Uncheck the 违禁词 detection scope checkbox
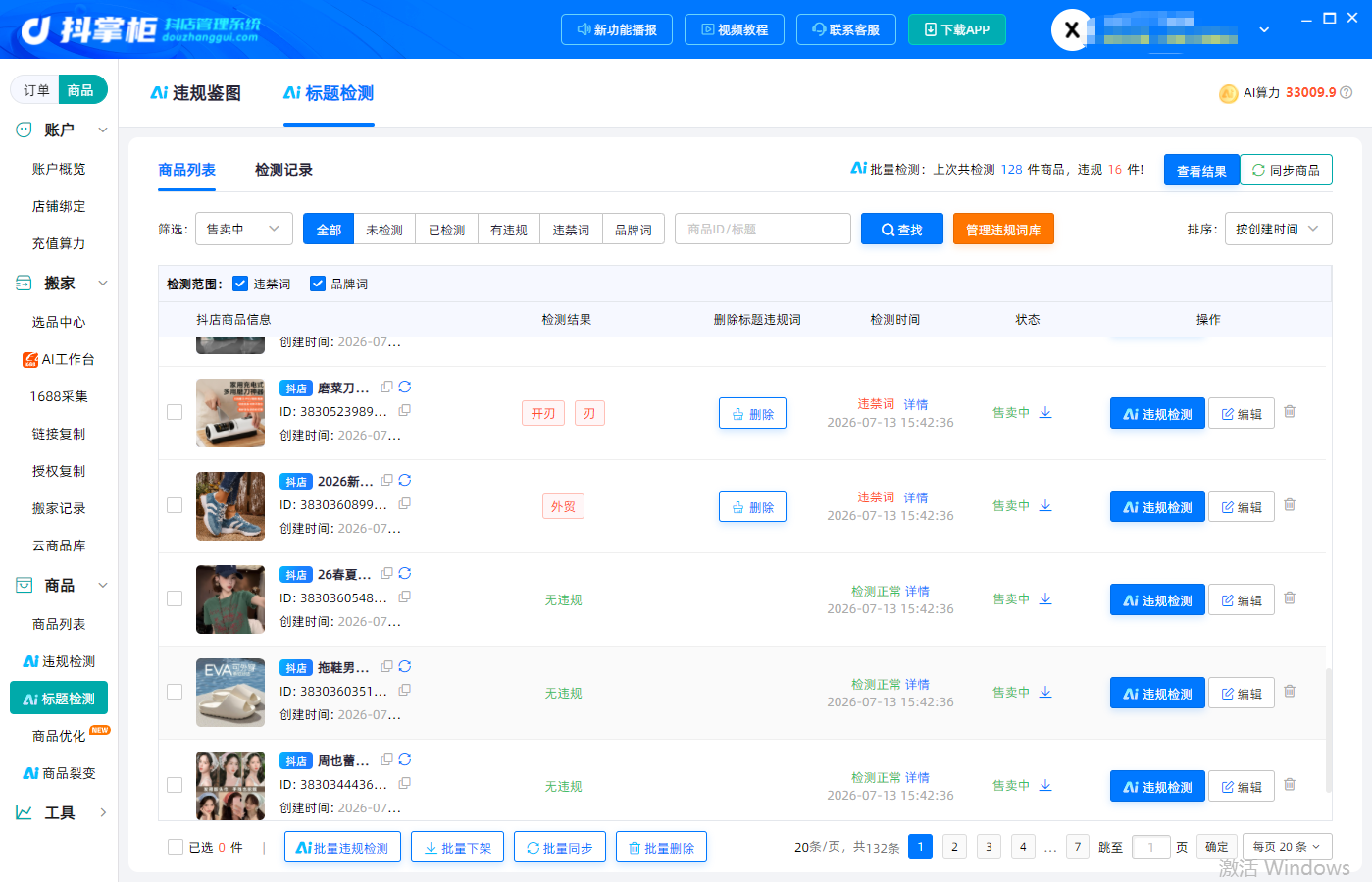The width and height of the screenshot is (1372, 882). [240, 284]
